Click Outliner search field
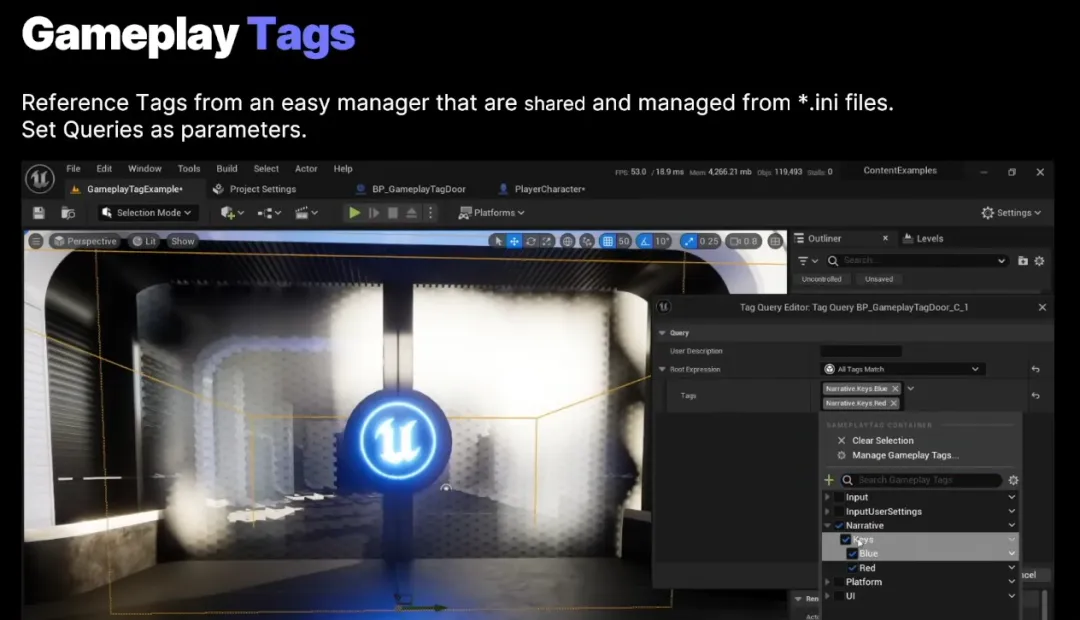1080x620 pixels. (x=917, y=260)
